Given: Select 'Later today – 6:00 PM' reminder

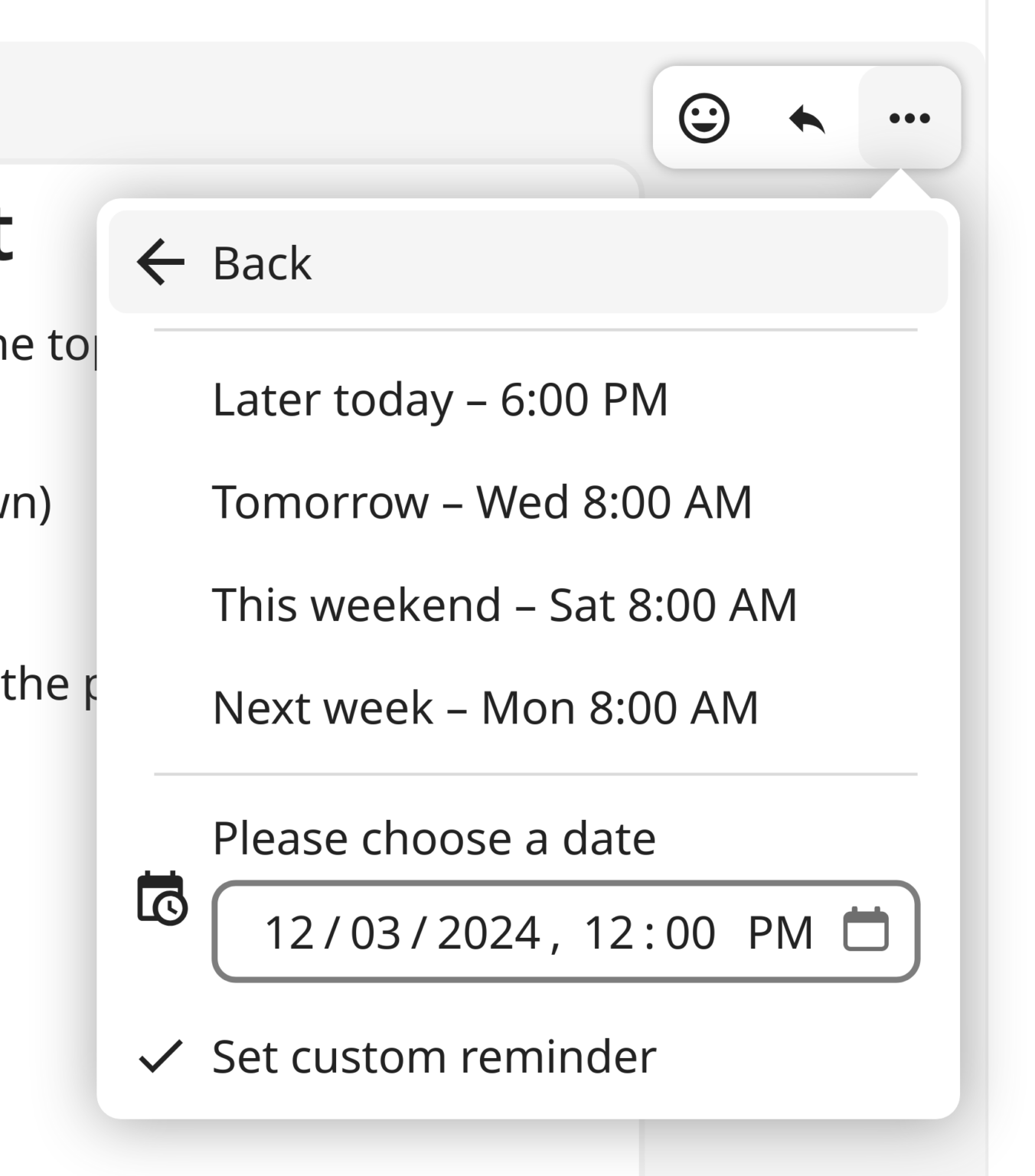Looking at the screenshot, I should pos(440,400).
